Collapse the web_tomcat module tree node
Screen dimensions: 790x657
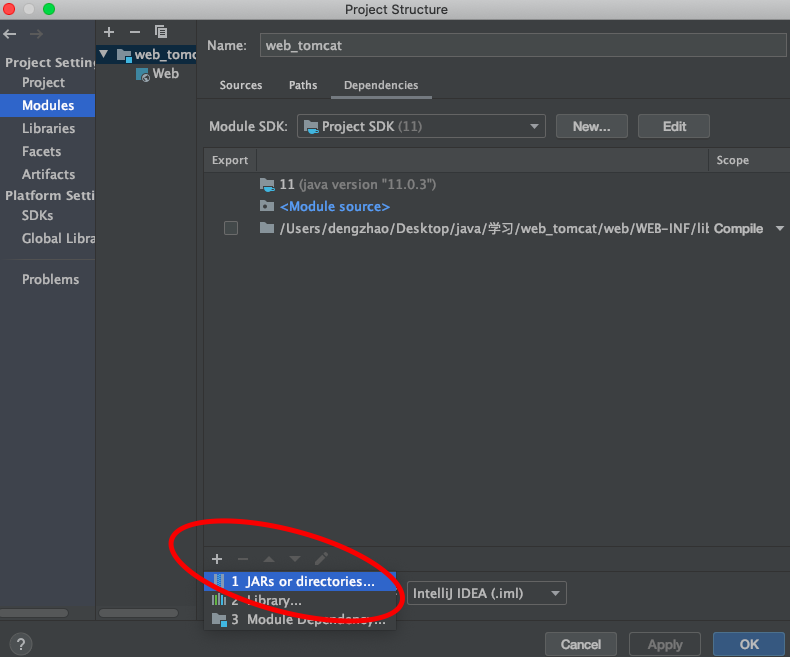point(104,53)
